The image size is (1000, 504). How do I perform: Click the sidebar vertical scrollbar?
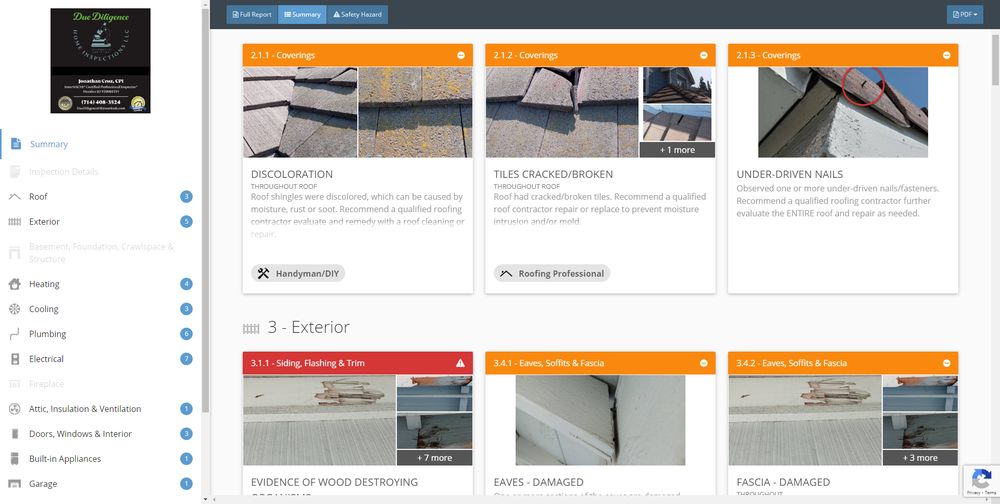[x=205, y=211]
